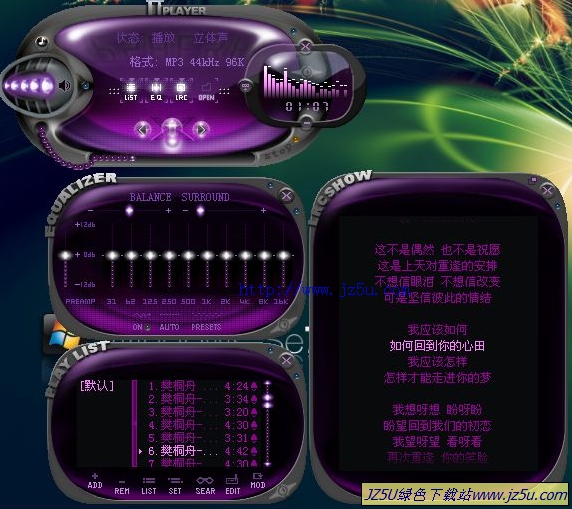The width and height of the screenshot is (572, 509).
Task: Close the main TTPlayer window
Action: pyautogui.click(x=306, y=47)
